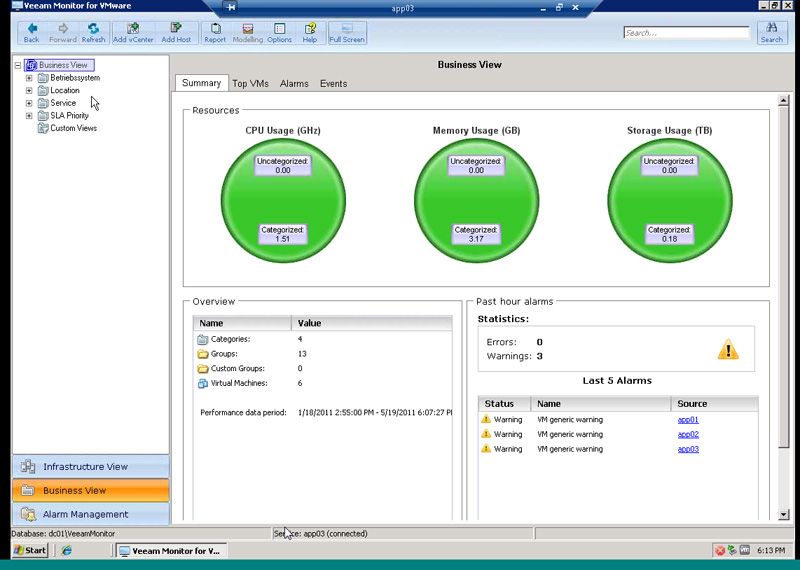This screenshot has width=800, height=570.
Task: Click the vertical scrollbar thumb
Action: pyautogui.click(x=784, y=277)
